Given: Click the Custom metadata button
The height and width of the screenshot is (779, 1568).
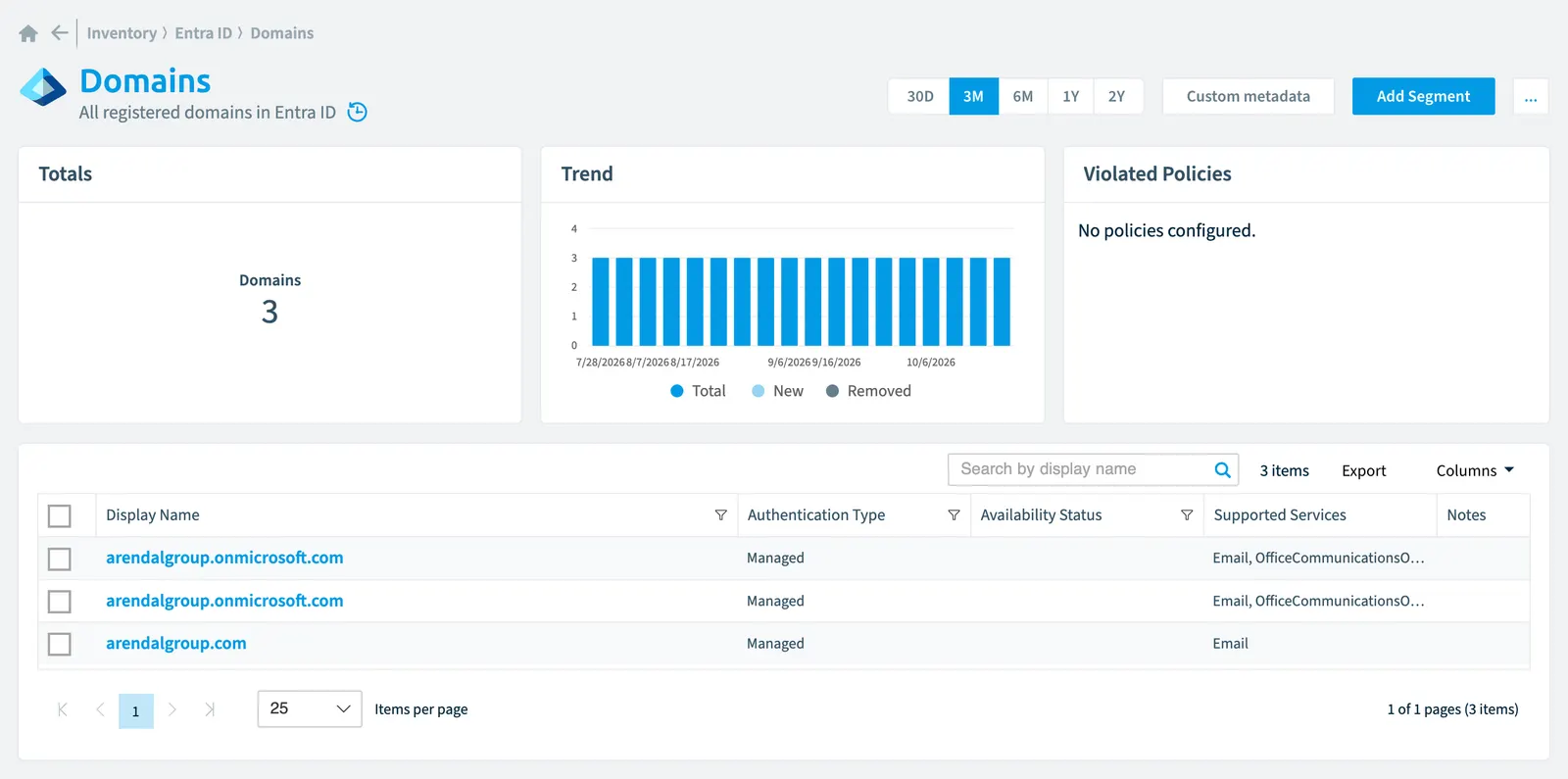Looking at the screenshot, I should pyautogui.click(x=1249, y=96).
